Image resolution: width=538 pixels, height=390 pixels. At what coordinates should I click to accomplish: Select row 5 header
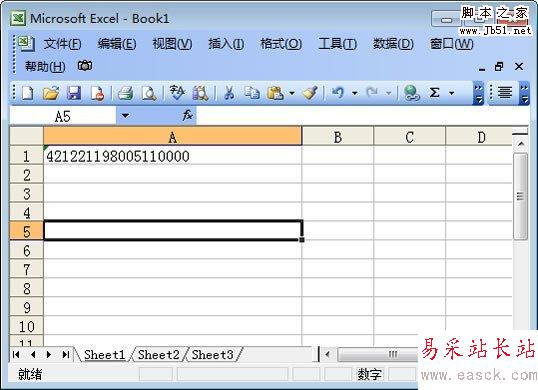click(27, 232)
